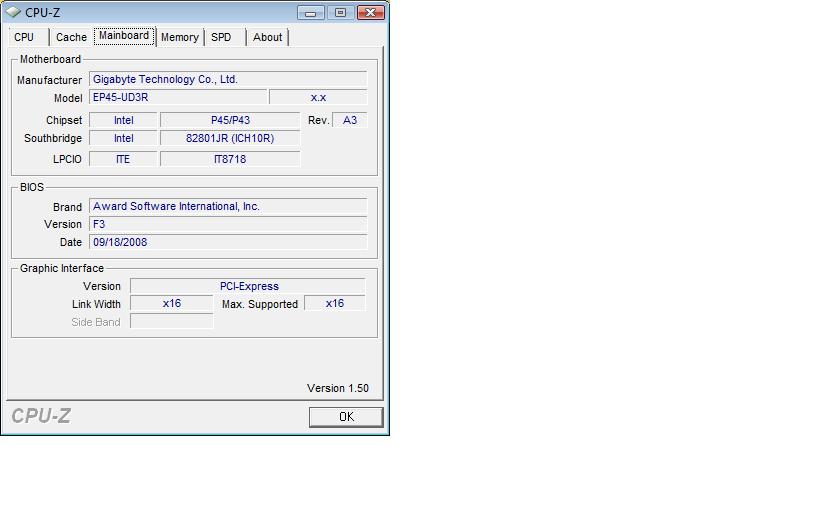Click the Rev. label
The width and height of the screenshot is (840, 525).
pos(318,120)
